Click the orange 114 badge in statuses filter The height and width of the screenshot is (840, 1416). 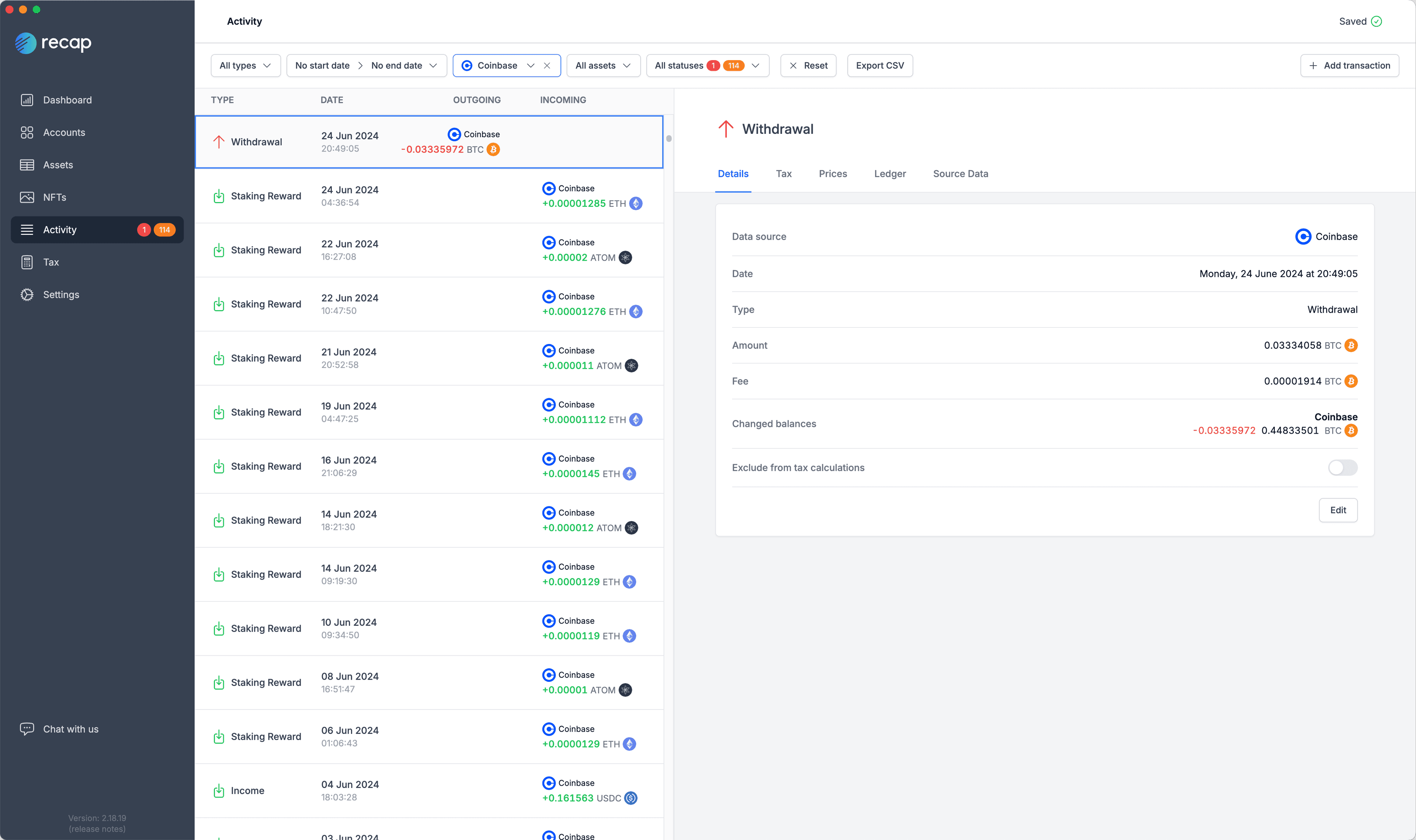click(733, 66)
